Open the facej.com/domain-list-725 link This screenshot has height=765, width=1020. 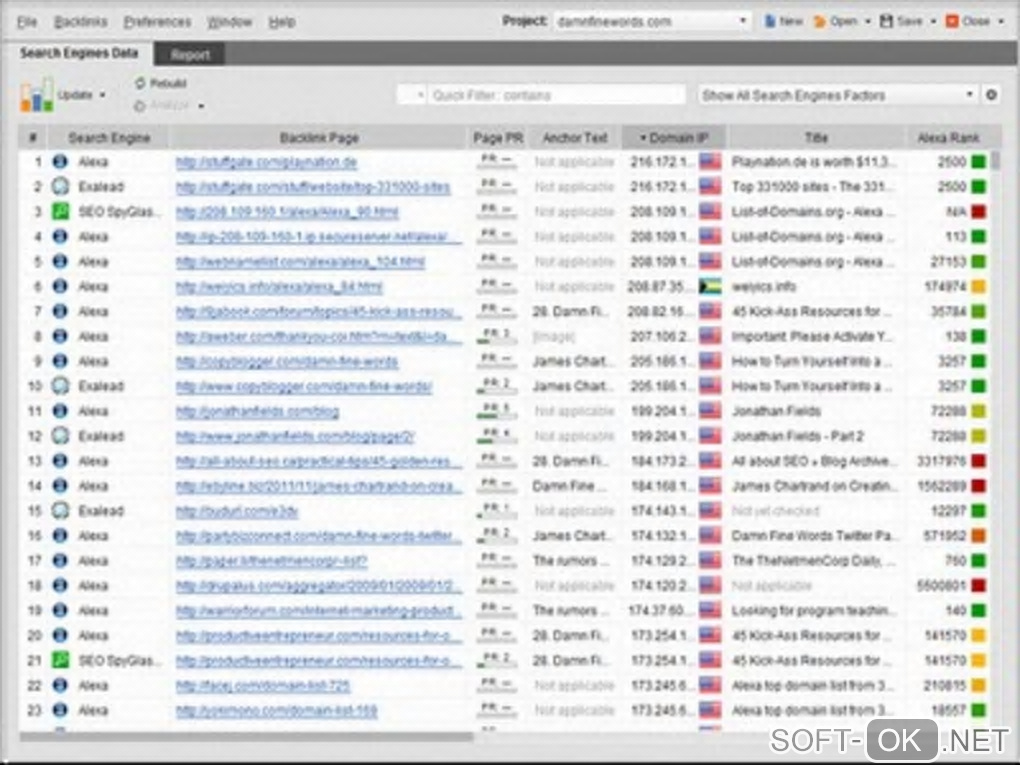tap(263, 686)
